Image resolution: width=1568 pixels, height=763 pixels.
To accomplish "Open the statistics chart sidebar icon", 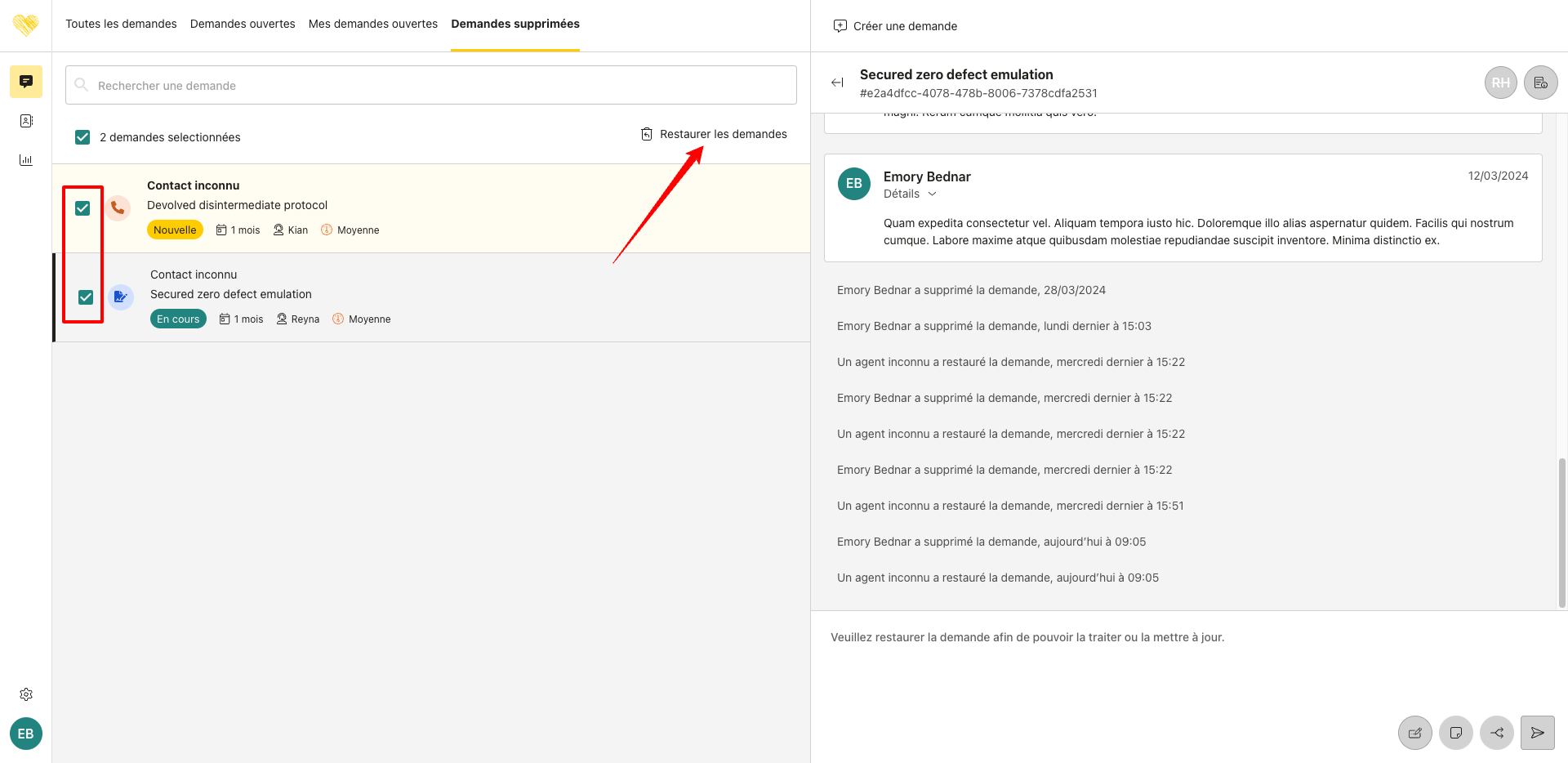I will tap(26, 160).
